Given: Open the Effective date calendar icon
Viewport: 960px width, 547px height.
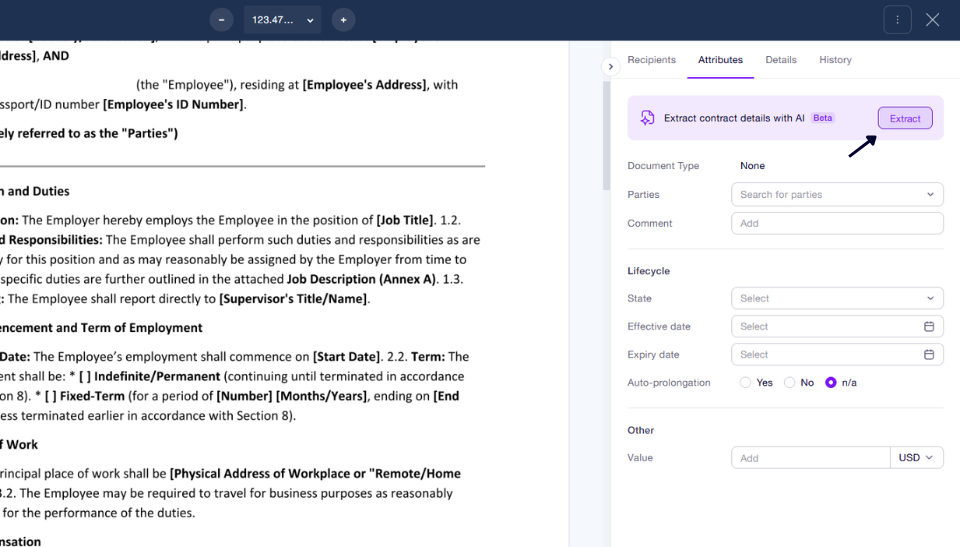Looking at the screenshot, I should point(929,326).
